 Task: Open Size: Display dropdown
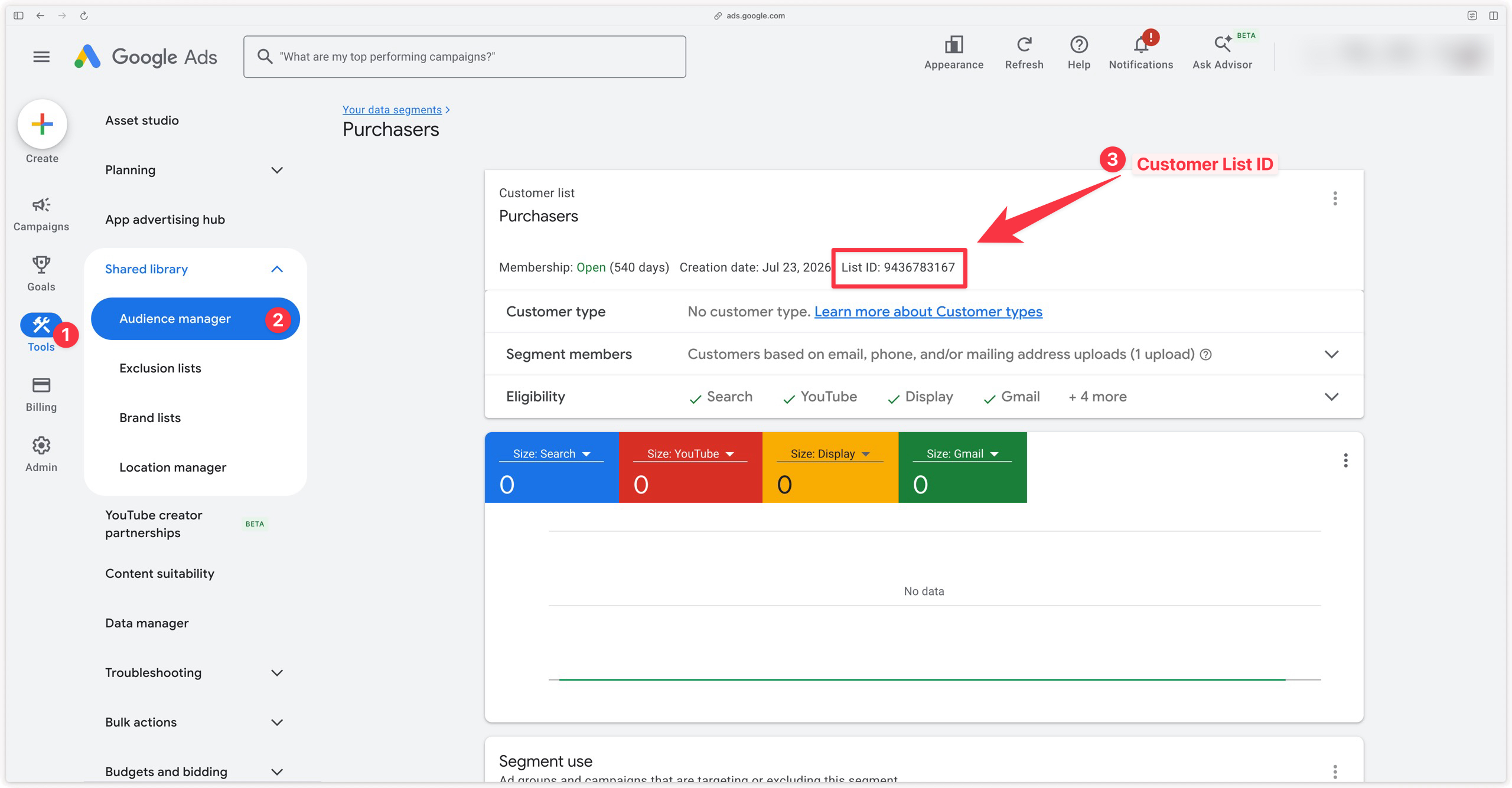(830, 454)
